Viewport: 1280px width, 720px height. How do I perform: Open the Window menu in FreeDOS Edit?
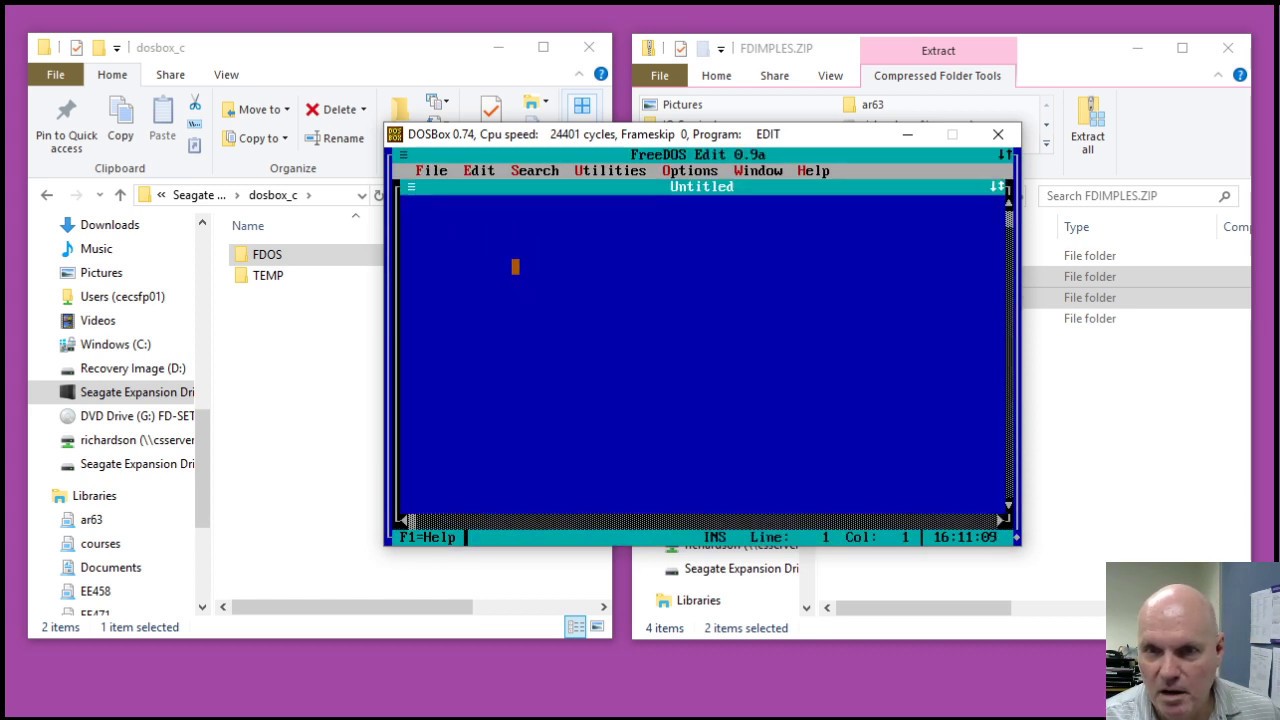pos(758,171)
